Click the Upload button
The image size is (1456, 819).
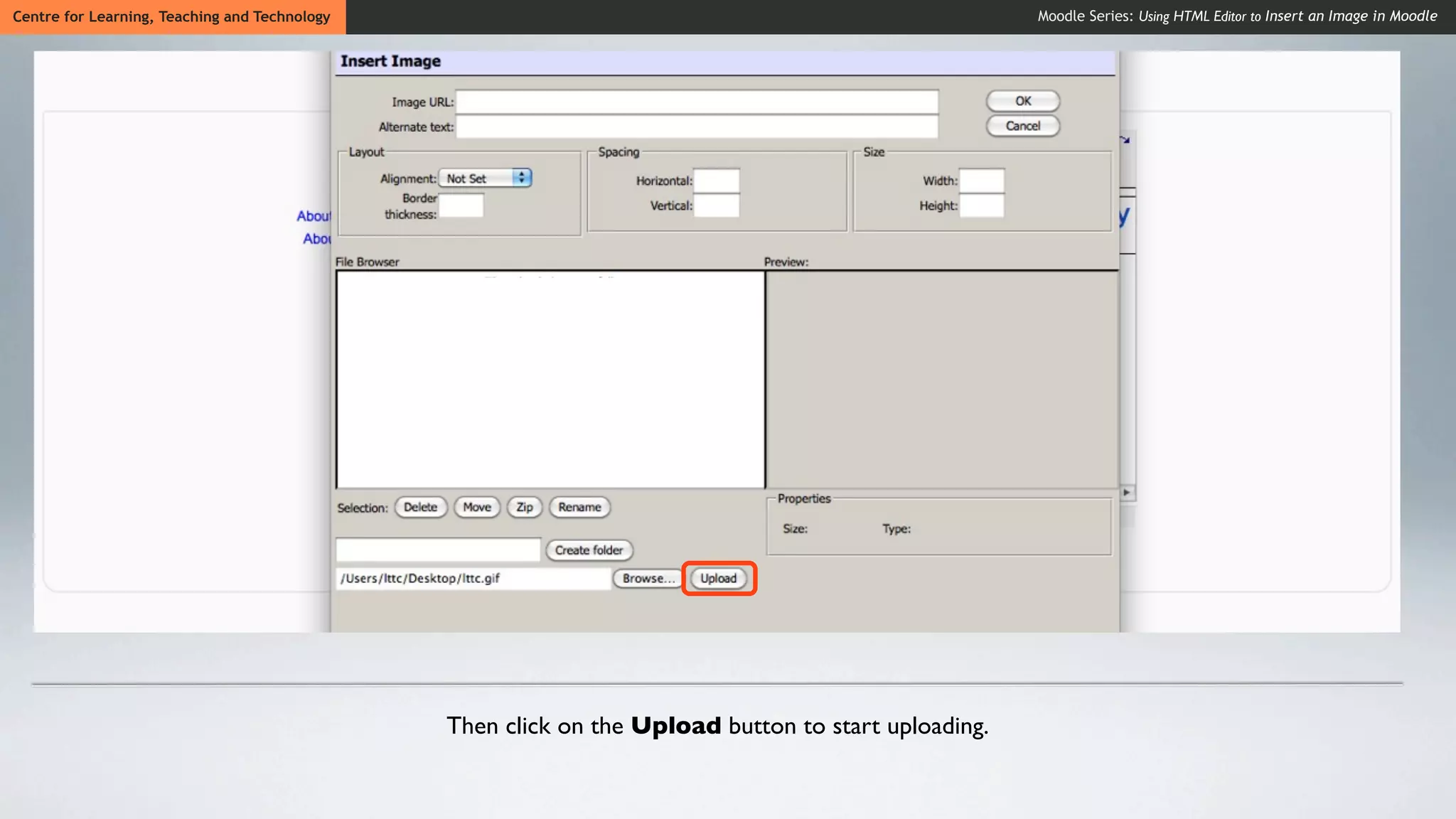click(x=718, y=578)
